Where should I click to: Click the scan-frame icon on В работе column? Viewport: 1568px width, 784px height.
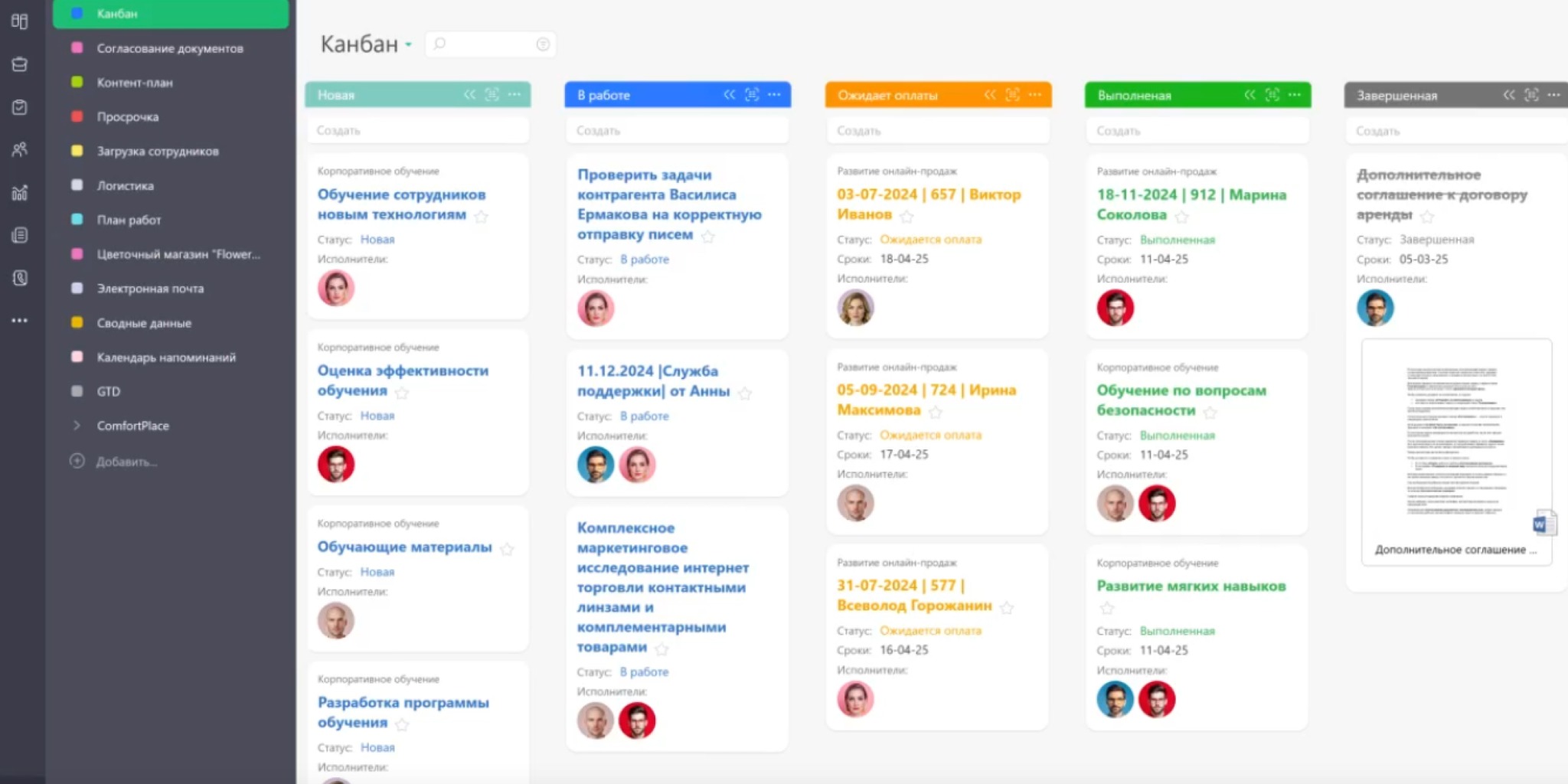pos(752,94)
